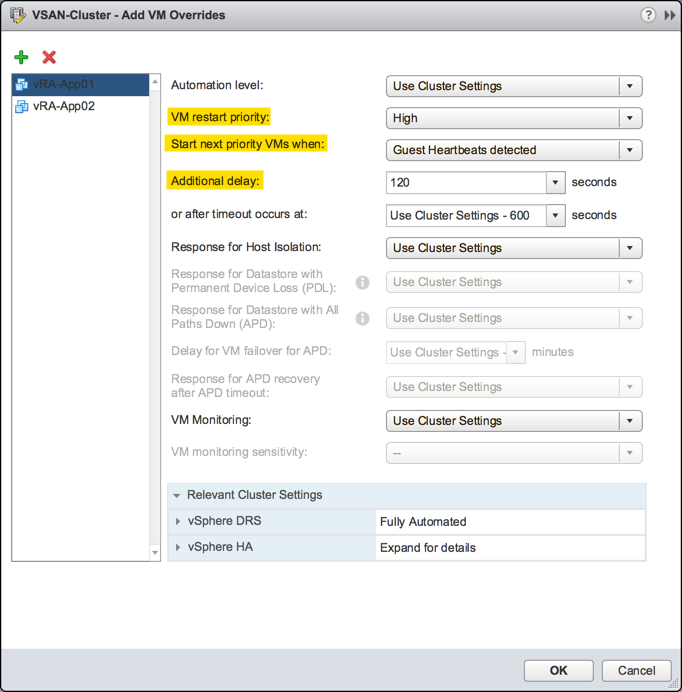Click the info icon beside APD response
This screenshot has width=682, height=692.
click(363, 318)
